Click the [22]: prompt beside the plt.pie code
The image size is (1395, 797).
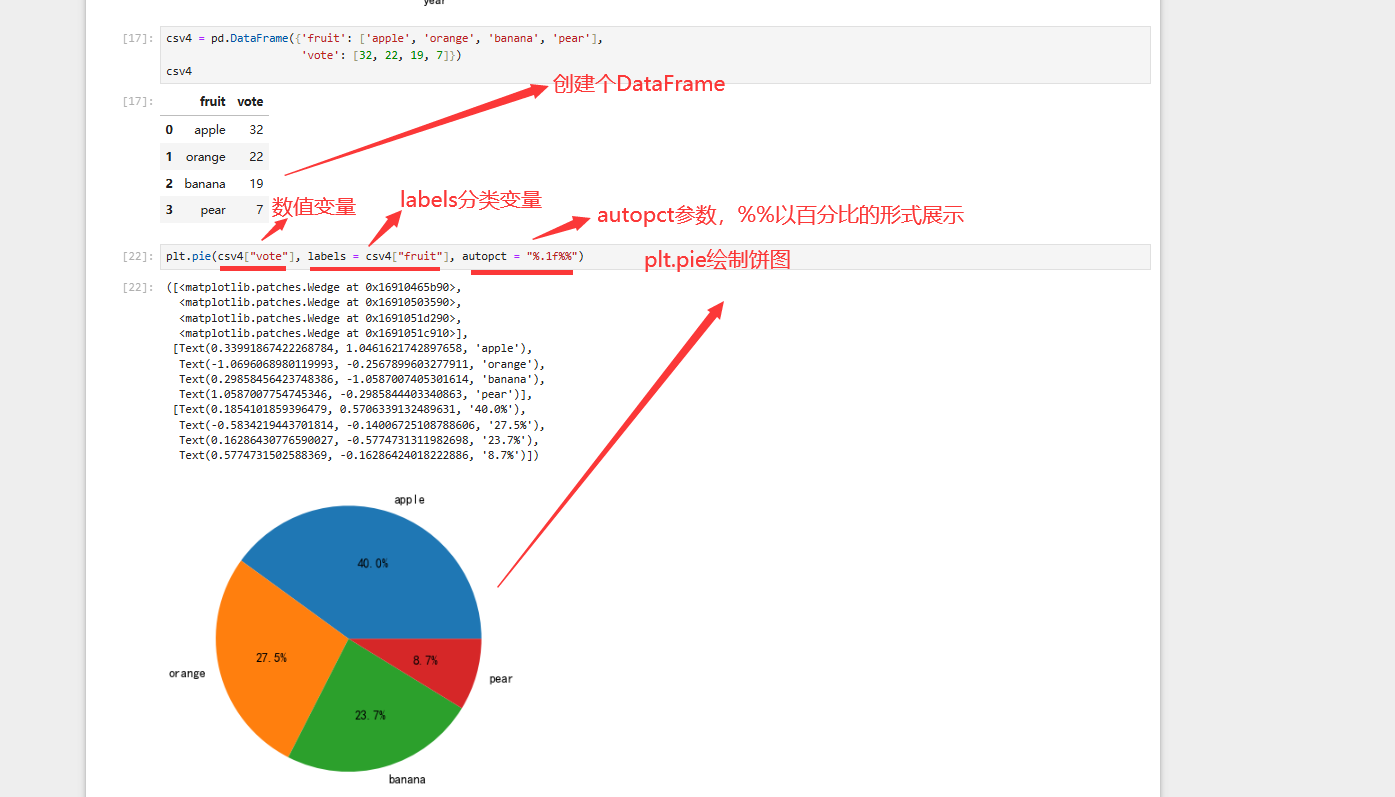138,257
